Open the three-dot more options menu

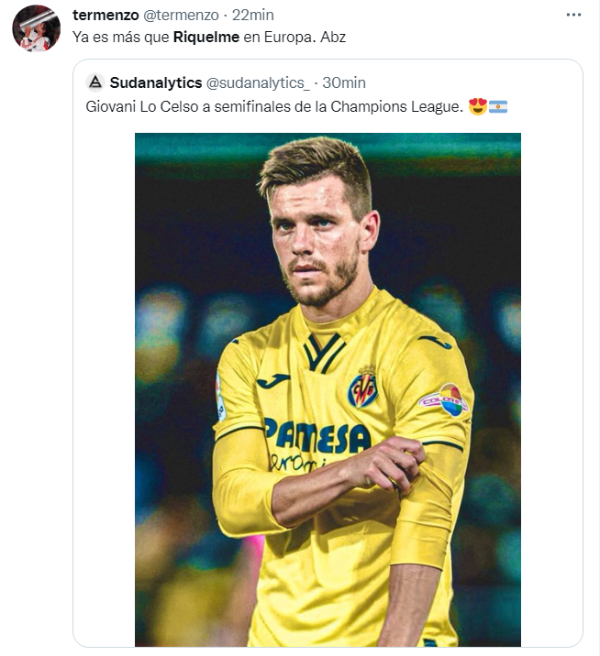click(x=573, y=15)
